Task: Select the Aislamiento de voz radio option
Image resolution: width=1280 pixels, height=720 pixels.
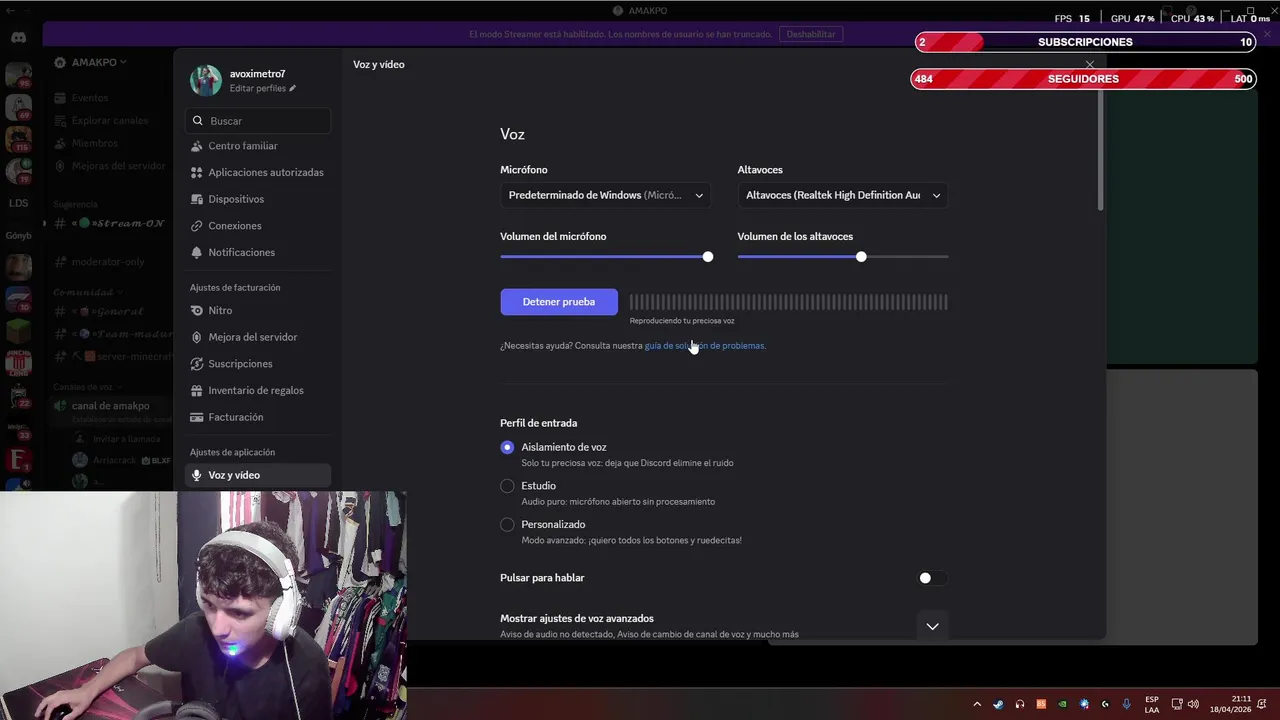Action: [507, 447]
